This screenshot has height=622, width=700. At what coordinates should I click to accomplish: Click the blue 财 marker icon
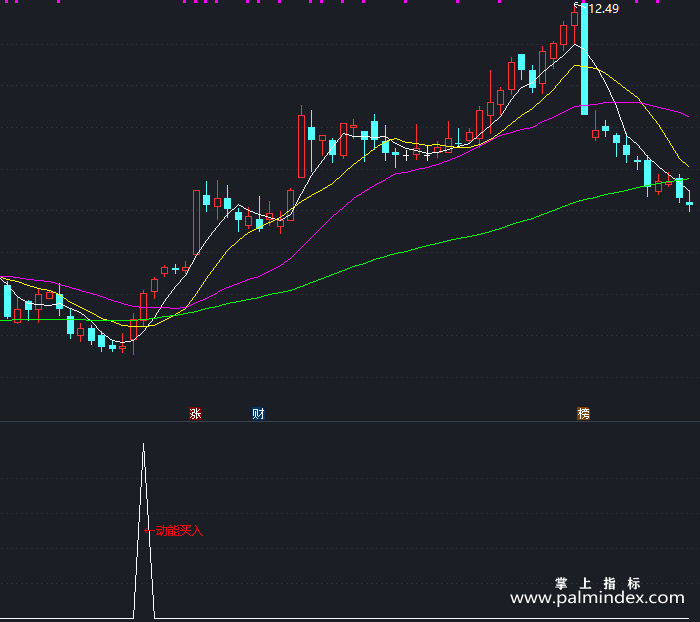[x=258, y=414]
